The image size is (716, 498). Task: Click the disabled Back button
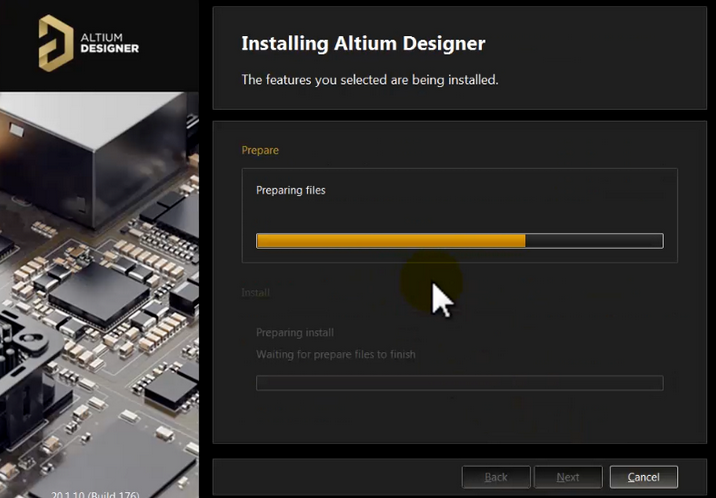click(496, 477)
